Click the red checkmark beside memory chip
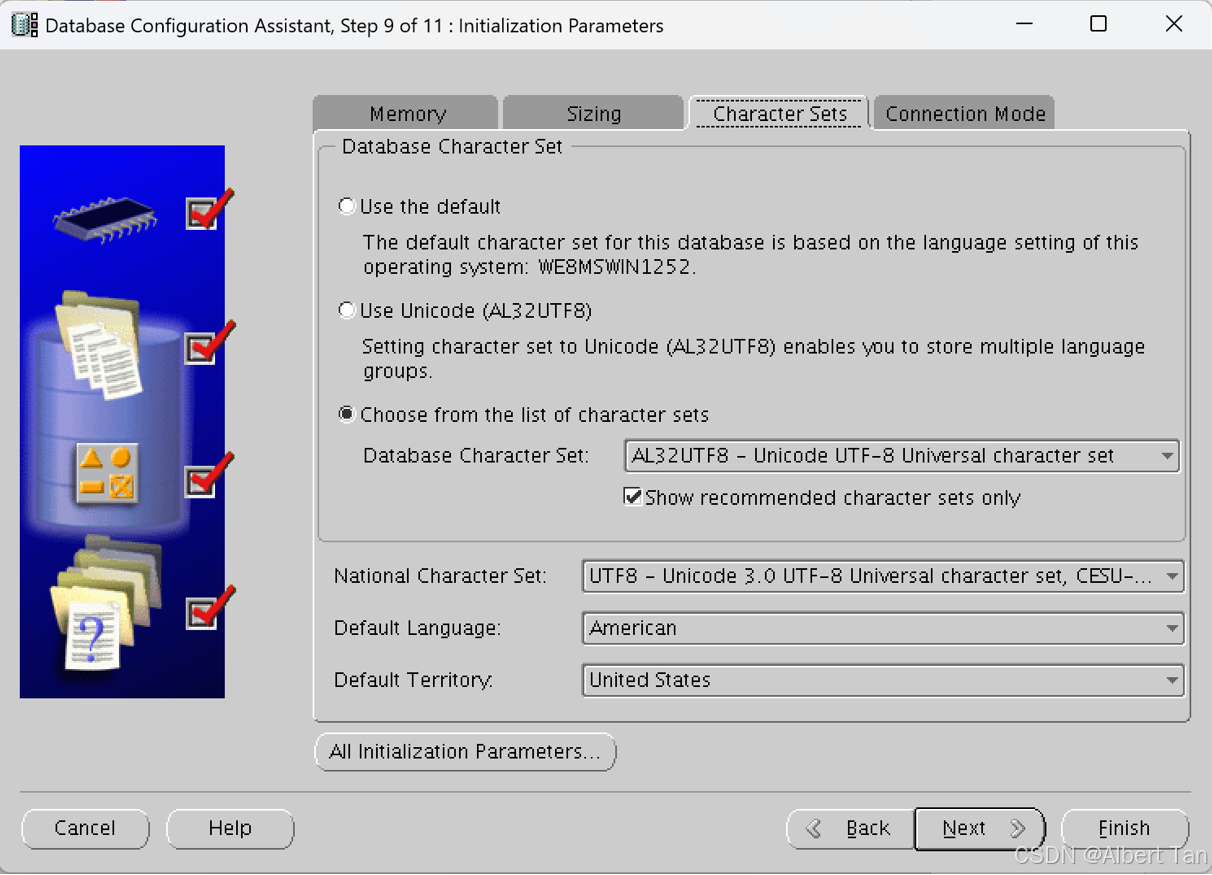Image resolution: width=1212 pixels, height=875 pixels. click(x=209, y=209)
